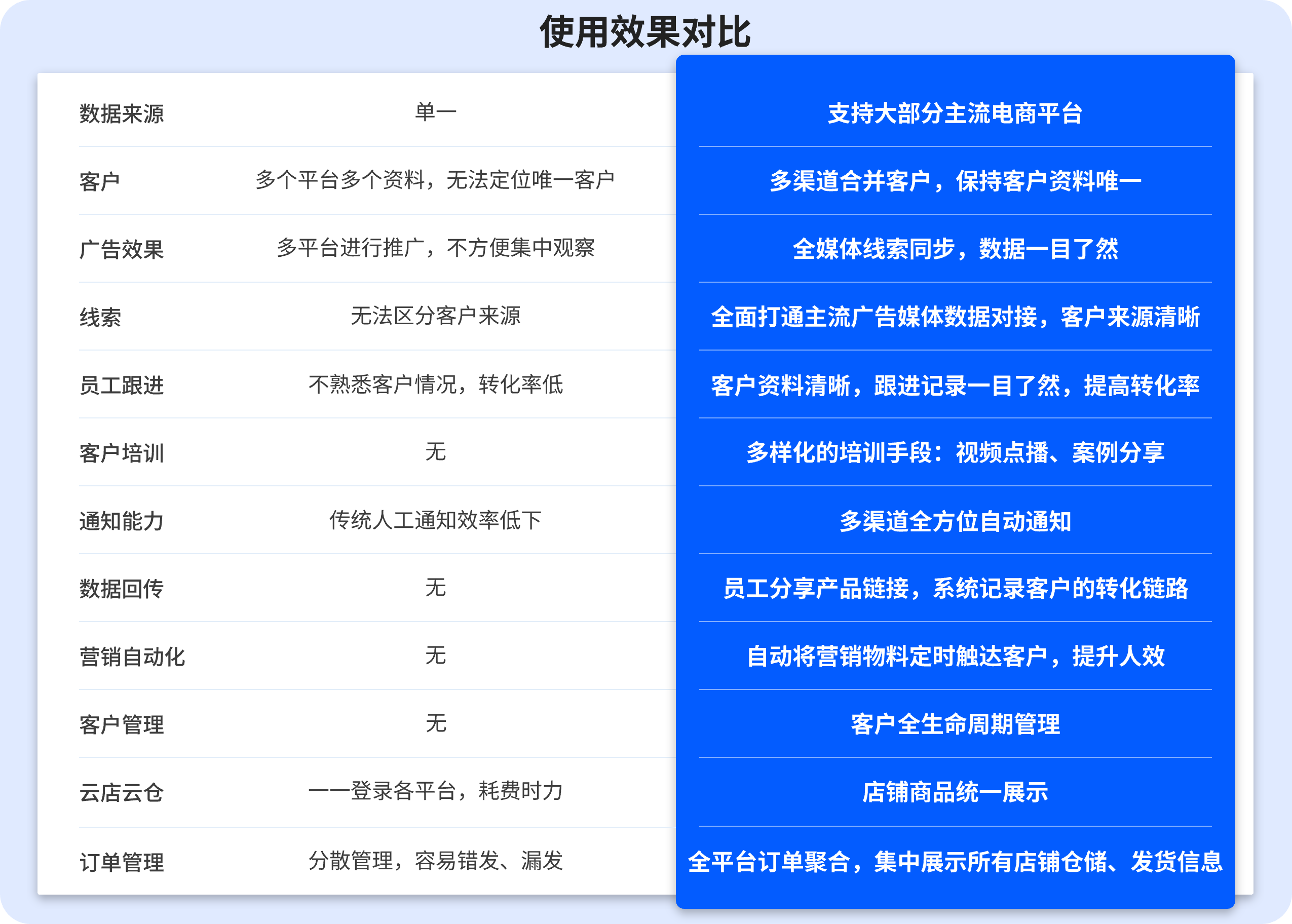1292x924 pixels.
Task: Click 支持大部分主流电商平台 in blue panel
Action: [955, 113]
